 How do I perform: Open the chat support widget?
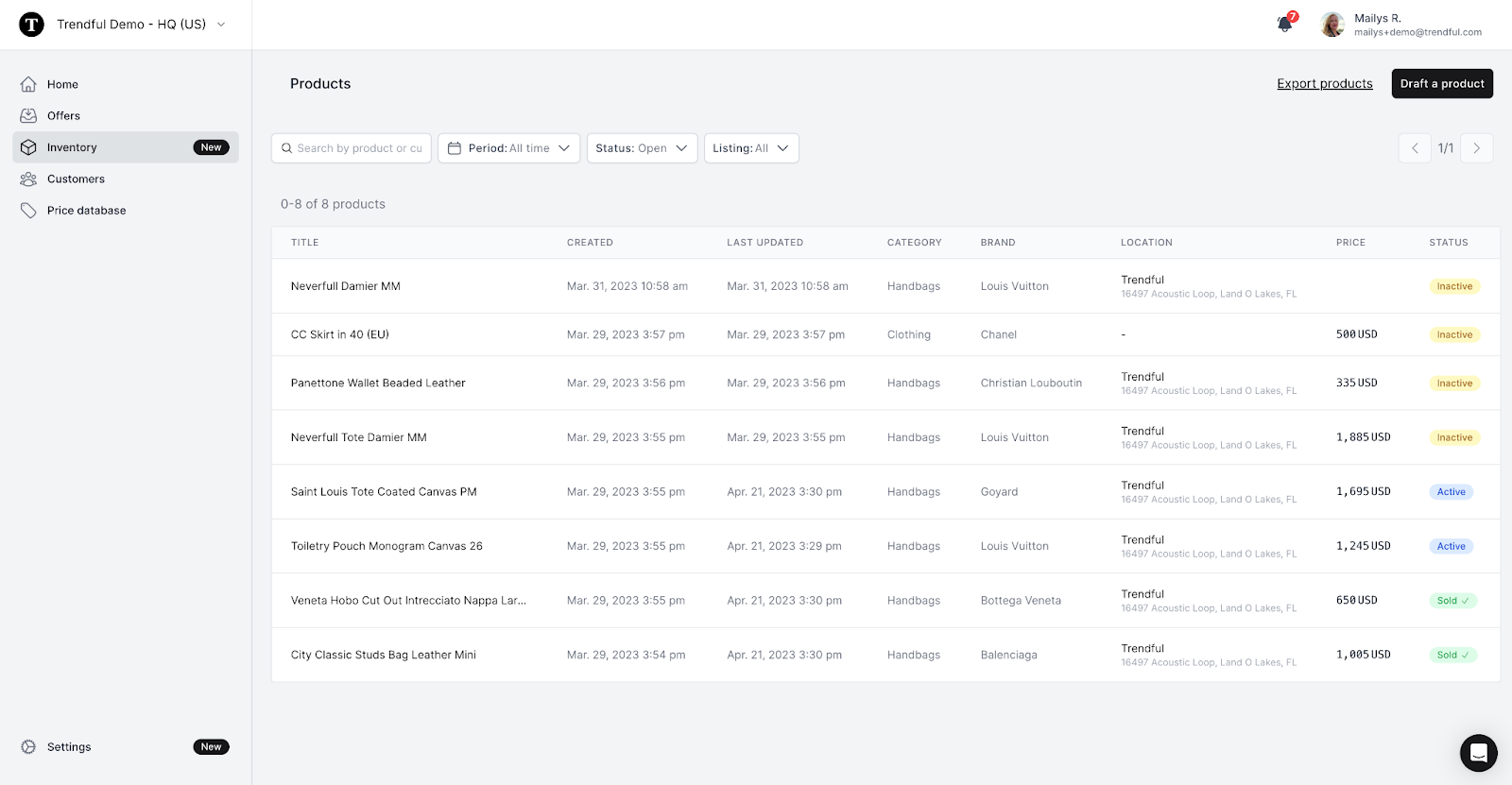[x=1478, y=753]
